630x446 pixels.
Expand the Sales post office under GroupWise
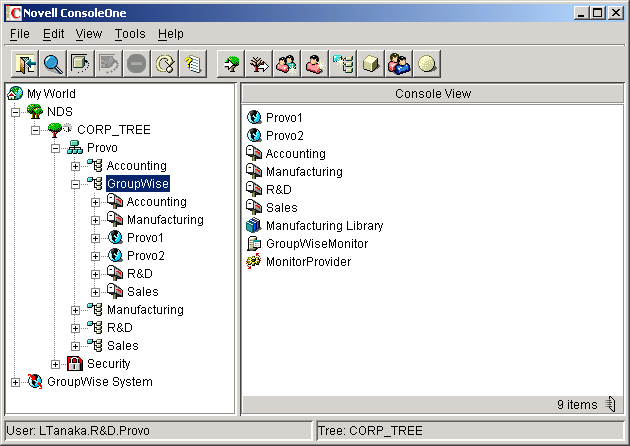pos(95,292)
